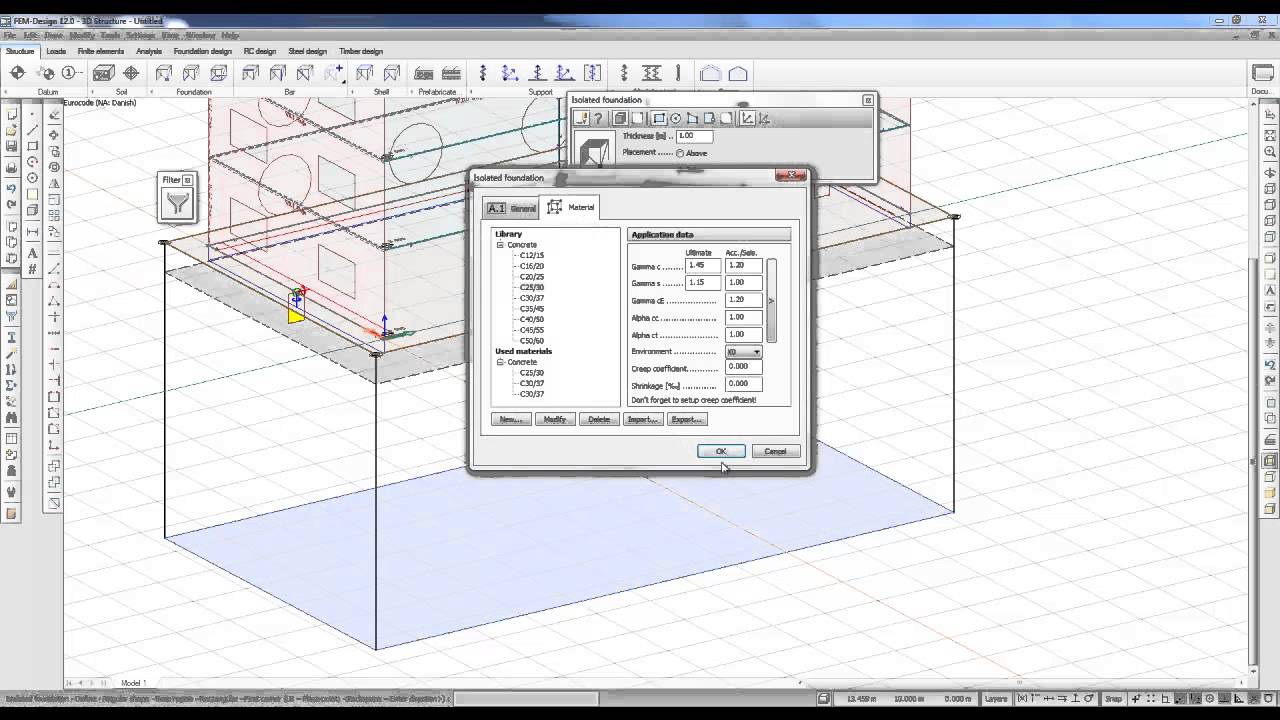Click the Docu panel icon at top right

[x=1262, y=73]
